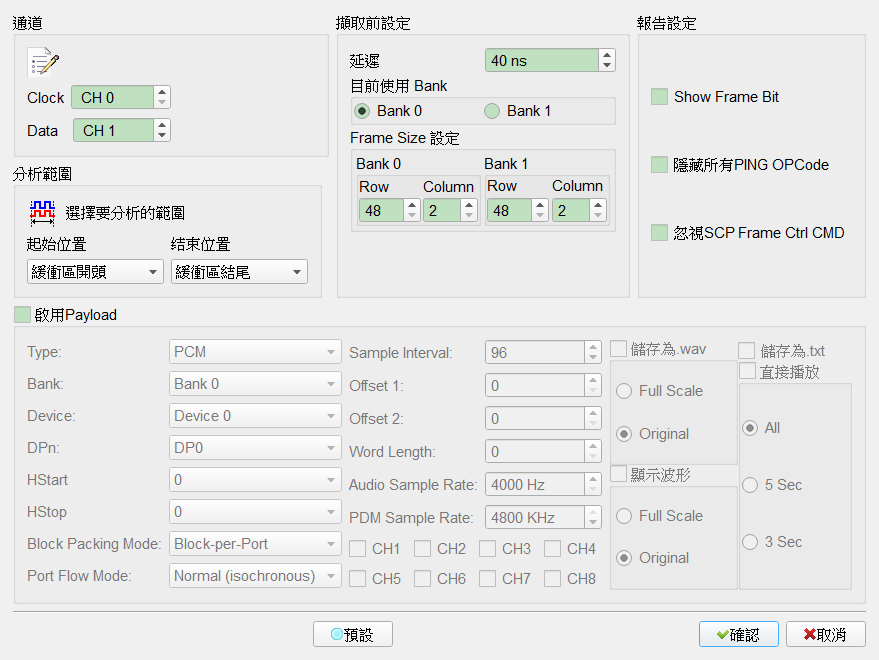
Task: Select the All playback radio
Action: (x=750, y=428)
